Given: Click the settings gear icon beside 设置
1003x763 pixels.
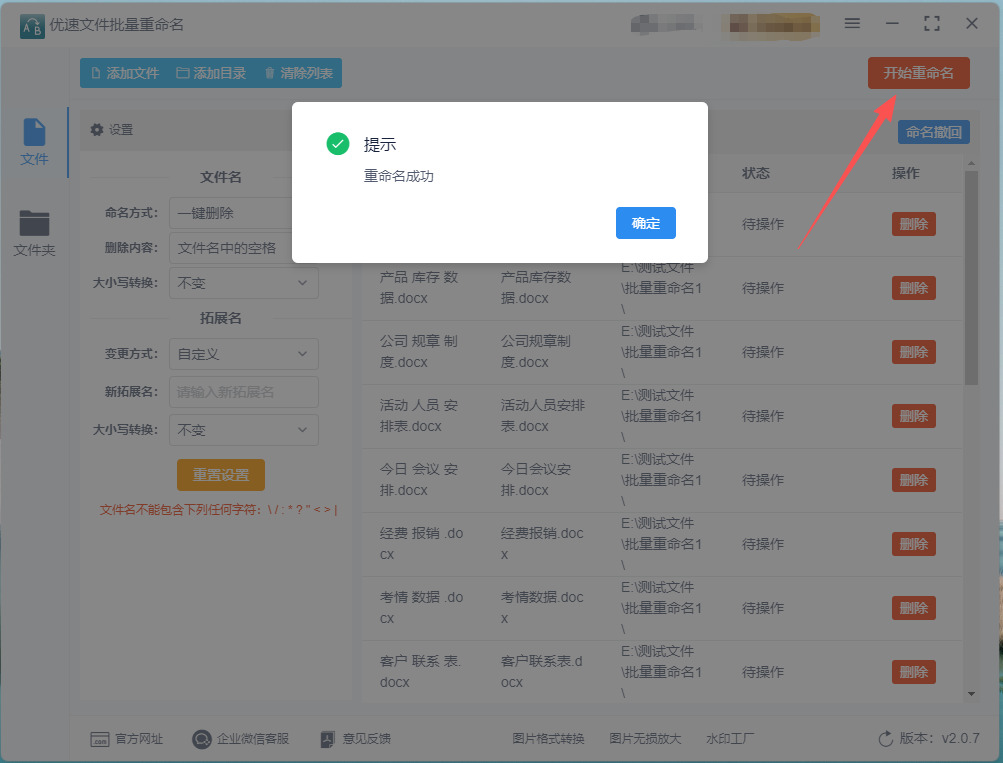Looking at the screenshot, I should click(x=97, y=130).
